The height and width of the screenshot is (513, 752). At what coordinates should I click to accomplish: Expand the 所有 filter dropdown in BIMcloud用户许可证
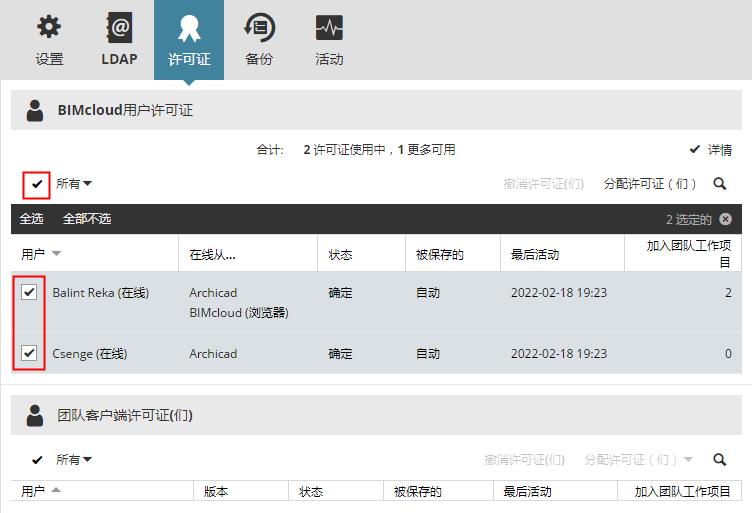[x=74, y=184]
